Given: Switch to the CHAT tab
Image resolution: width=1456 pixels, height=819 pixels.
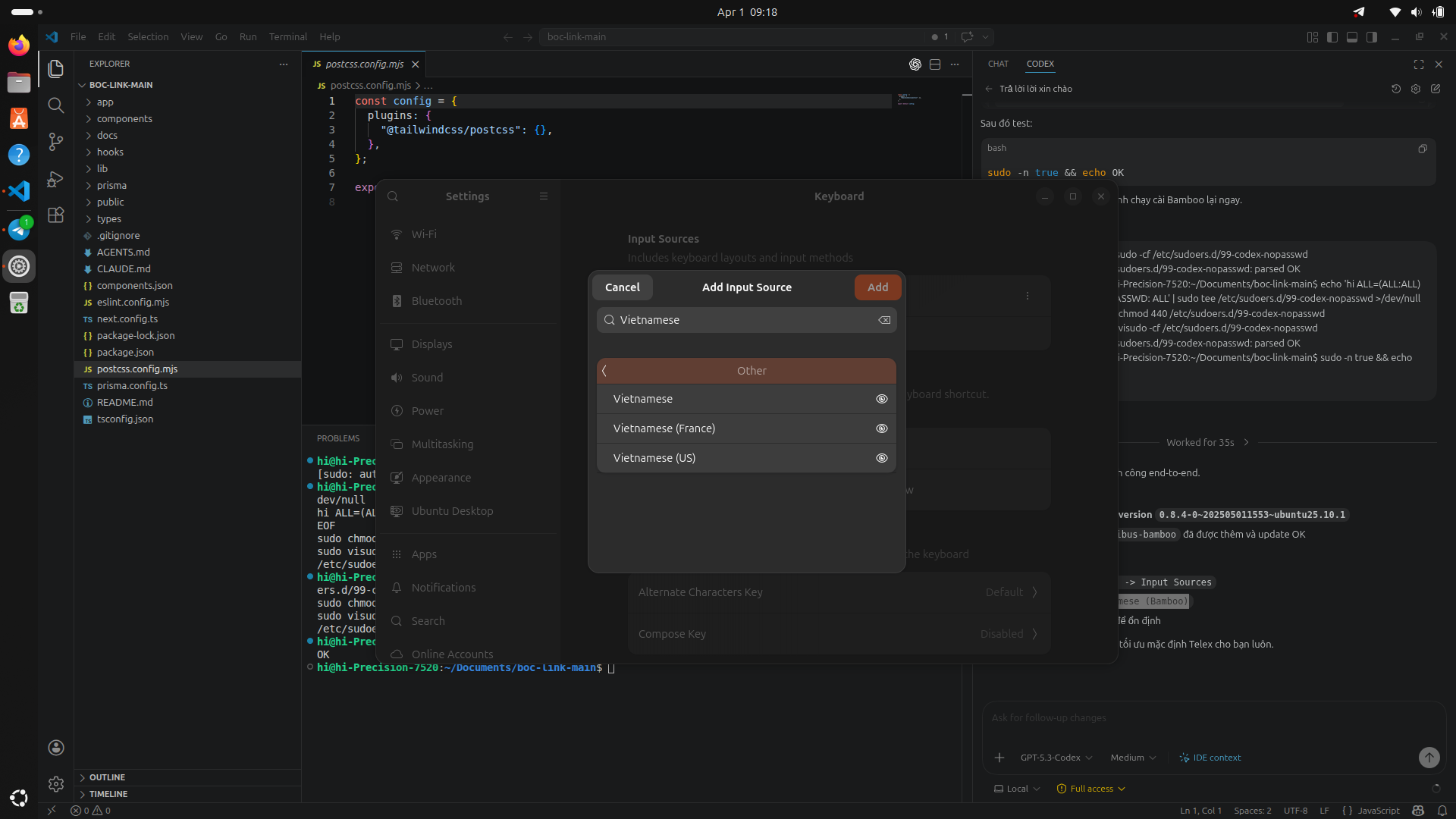Looking at the screenshot, I should click(998, 64).
